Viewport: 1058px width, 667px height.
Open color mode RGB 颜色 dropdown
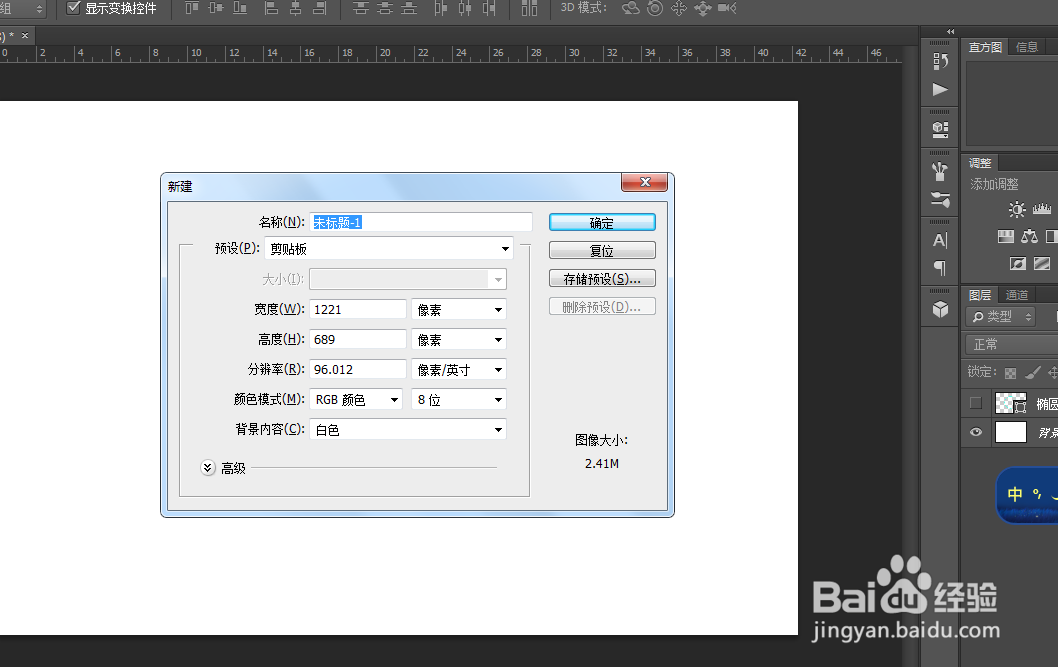(x=356, y=399)
